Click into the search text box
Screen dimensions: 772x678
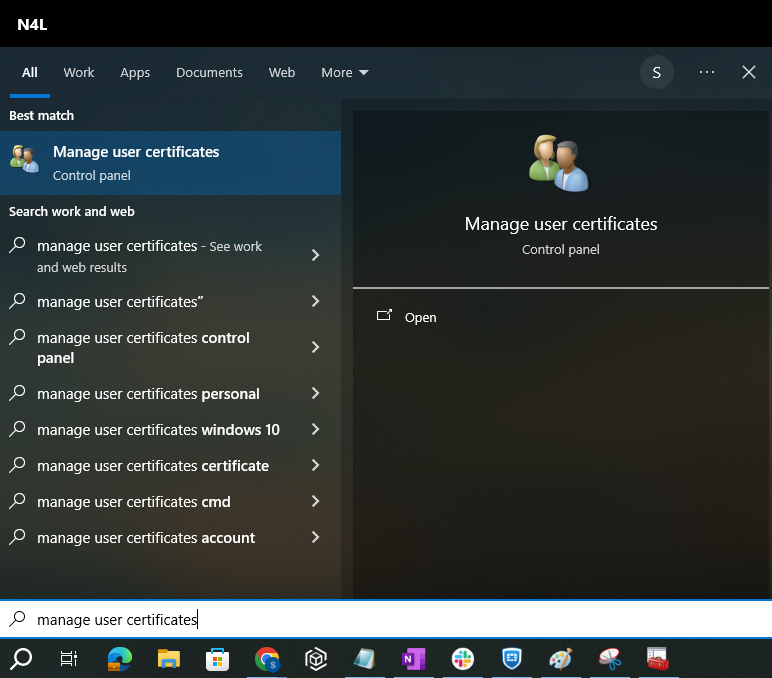coord(400,620)
